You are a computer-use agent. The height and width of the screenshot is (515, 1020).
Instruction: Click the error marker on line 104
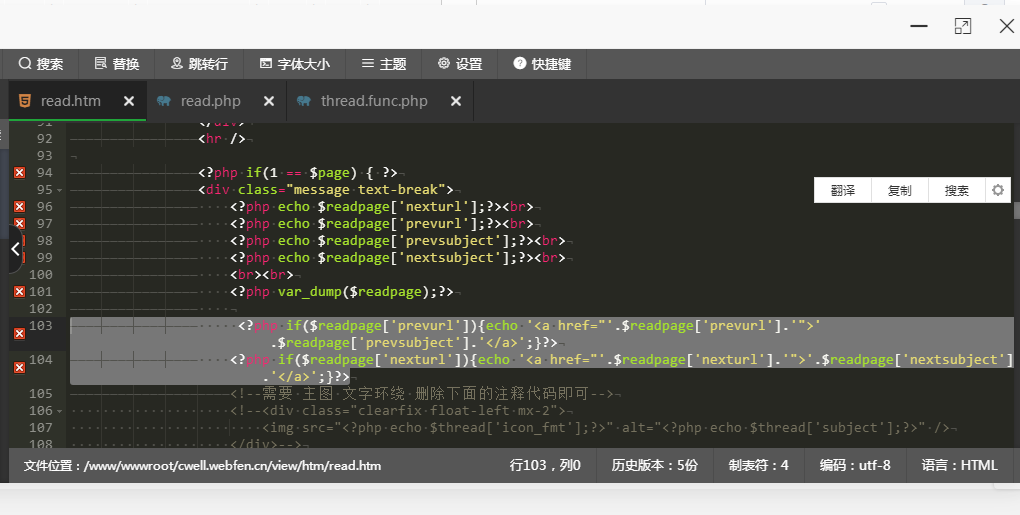19,368
